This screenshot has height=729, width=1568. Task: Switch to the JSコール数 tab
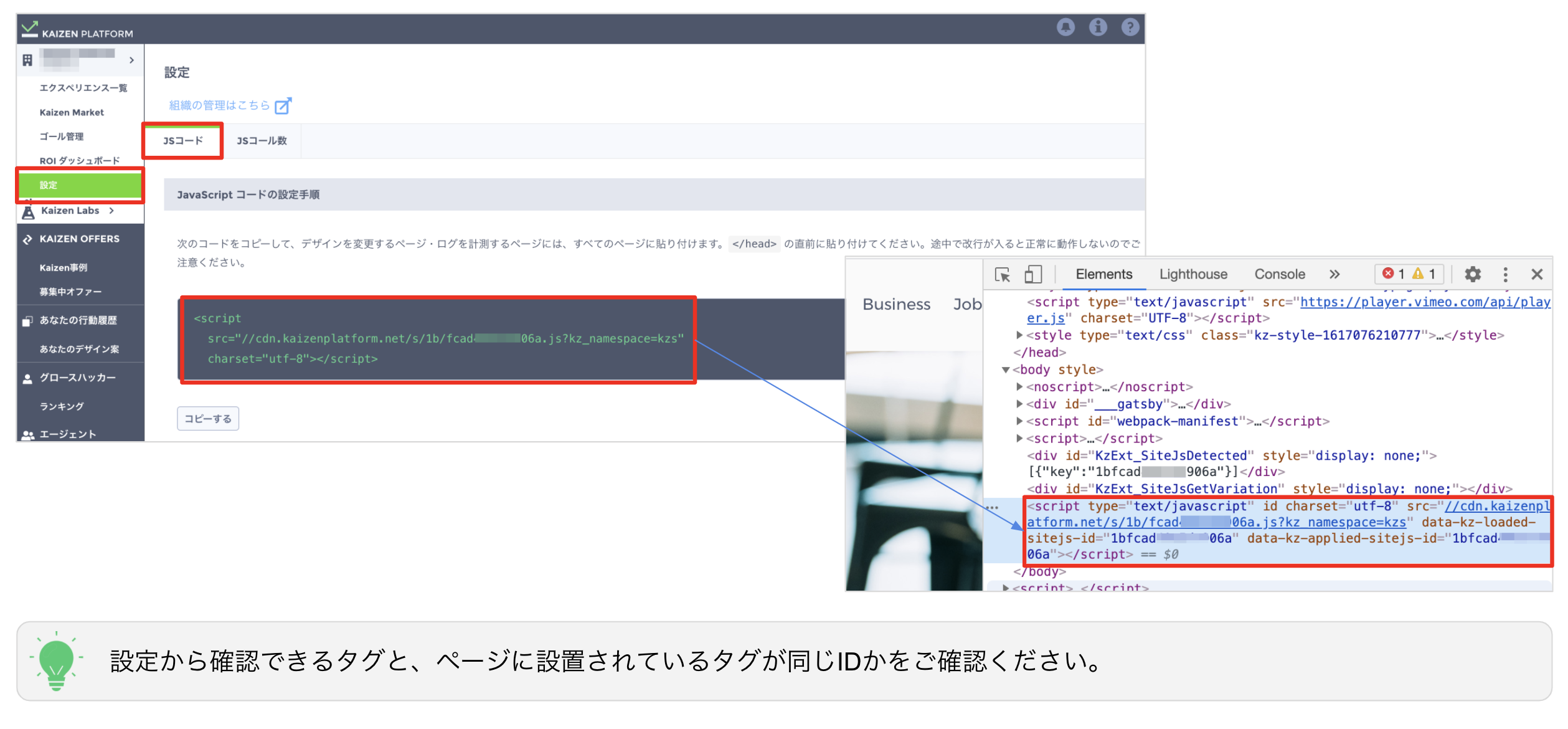[x=262, y=141]
